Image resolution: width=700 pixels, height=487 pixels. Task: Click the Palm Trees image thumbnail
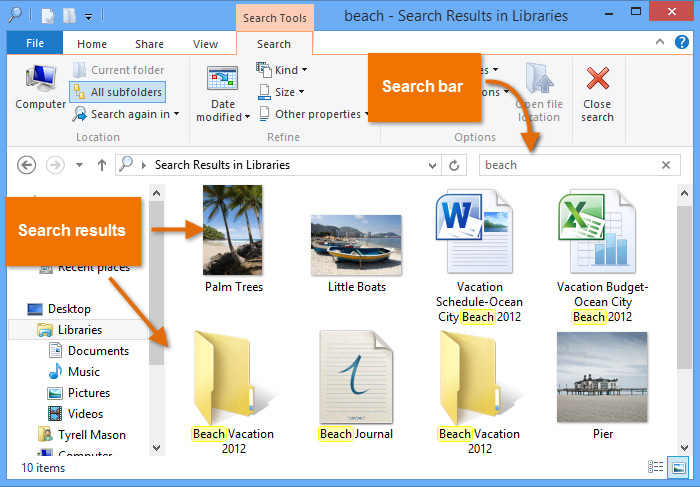232,229
